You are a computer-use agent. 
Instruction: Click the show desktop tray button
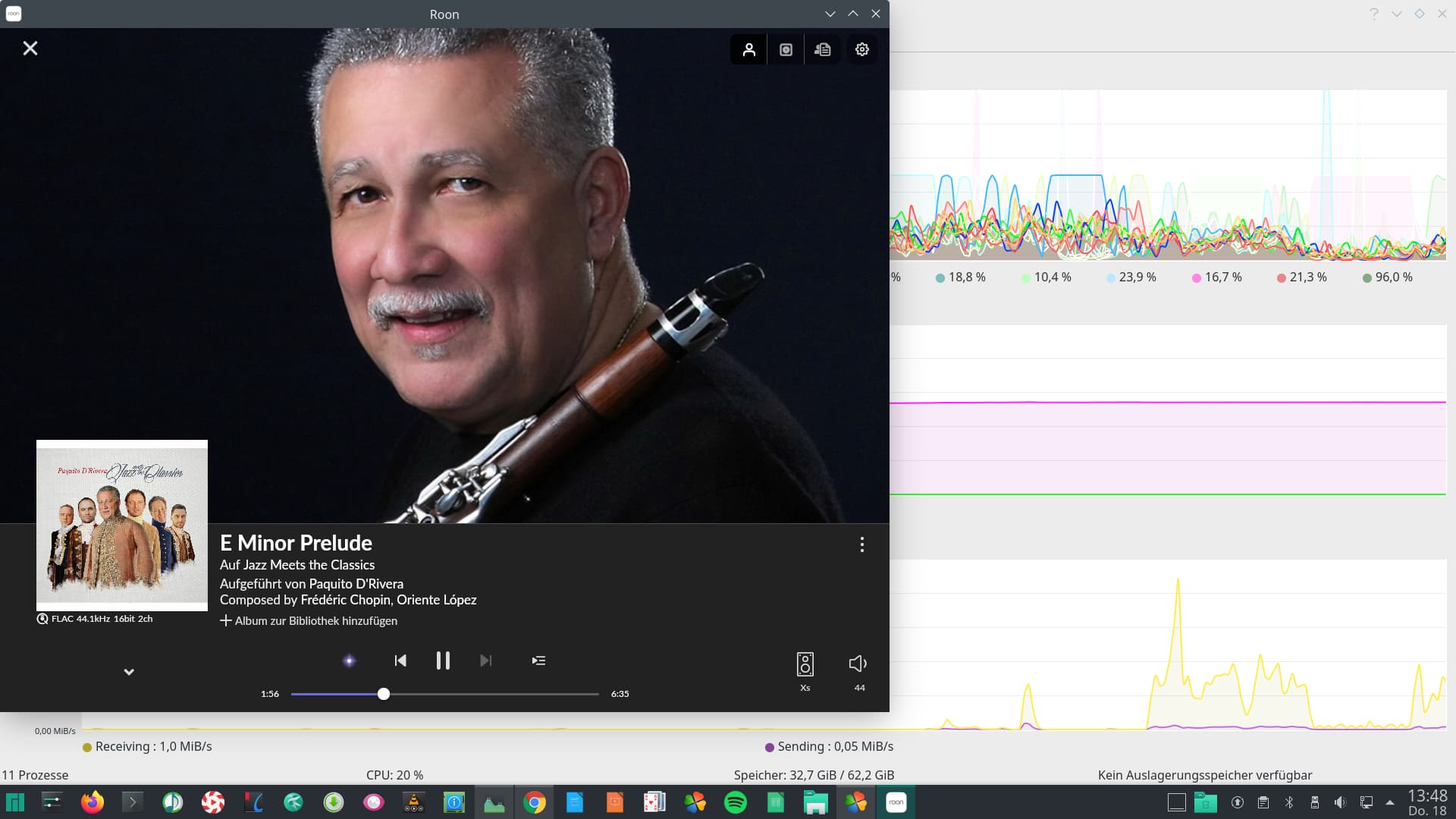pyautogui.click(x=1177, y=802)
